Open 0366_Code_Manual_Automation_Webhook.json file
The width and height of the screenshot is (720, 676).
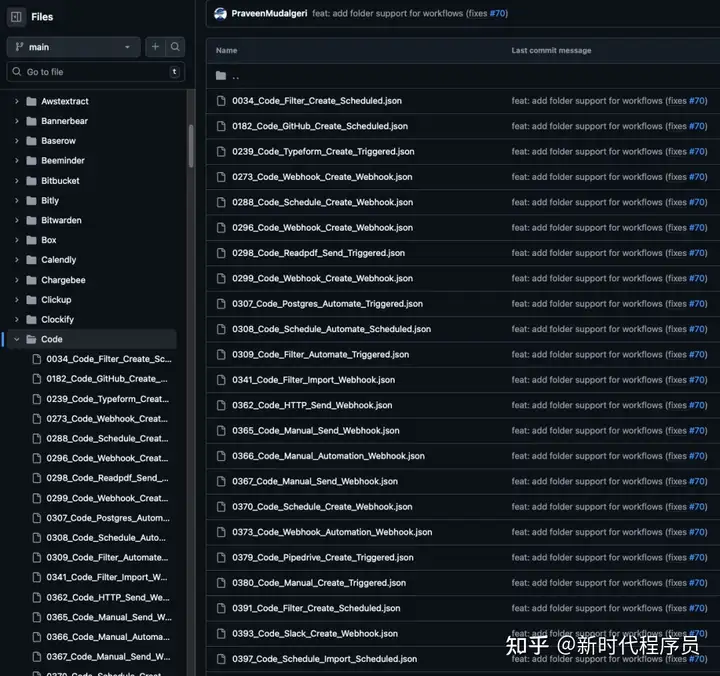pos(328,456)
